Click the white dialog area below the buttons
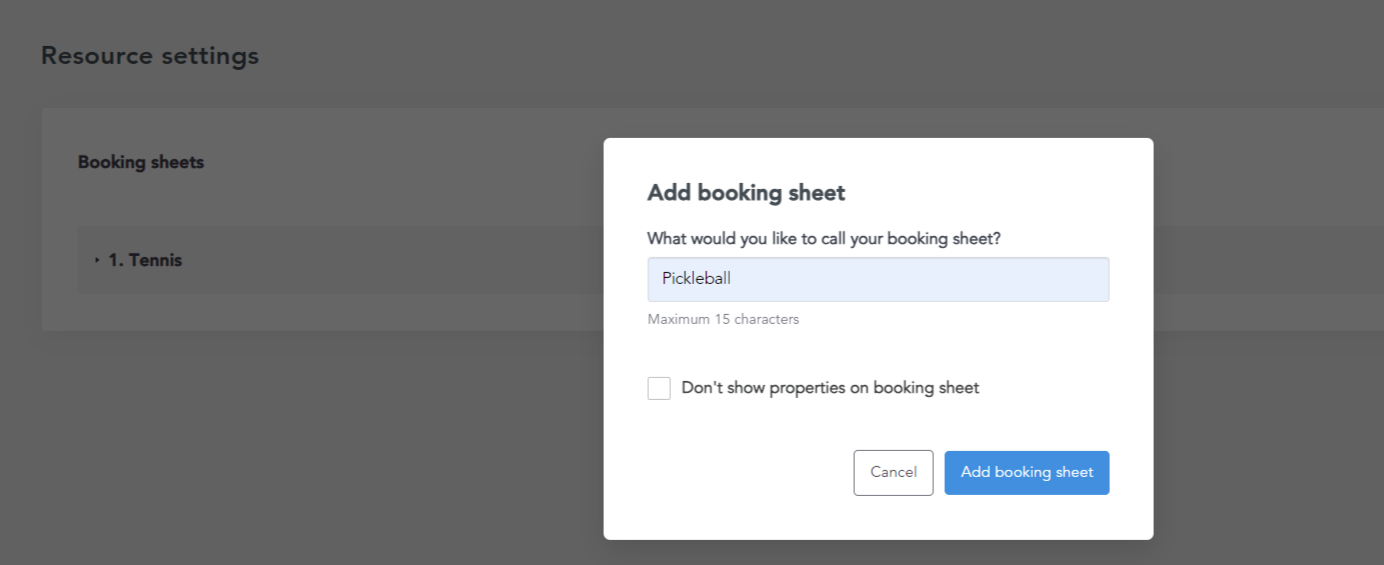The height and width of the screenshot is (565, 1384). point(878,518)
